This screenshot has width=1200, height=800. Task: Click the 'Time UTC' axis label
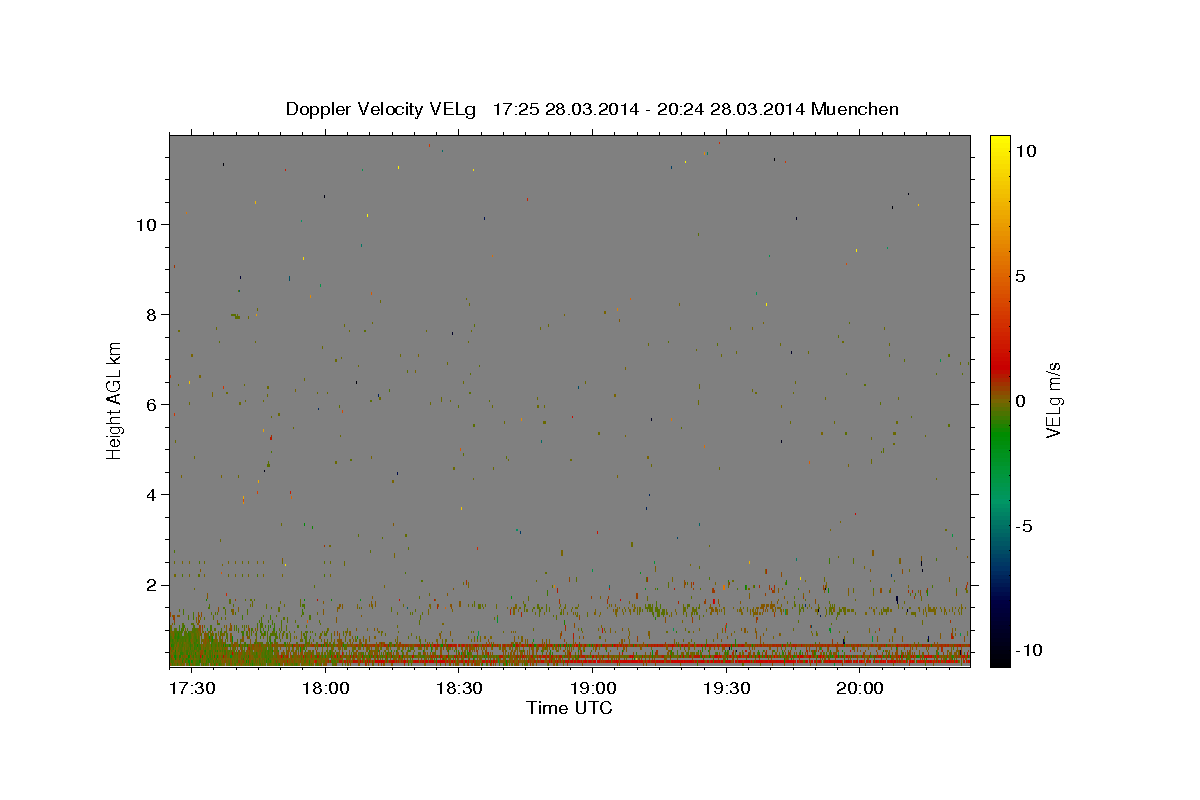tap(569, 708)
